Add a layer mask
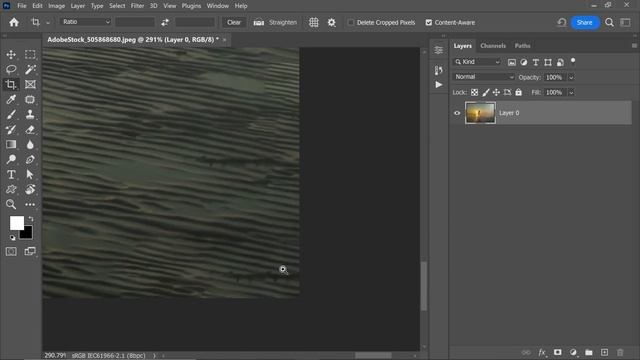Viewport: 640px width, 360px height. point(558,352)
